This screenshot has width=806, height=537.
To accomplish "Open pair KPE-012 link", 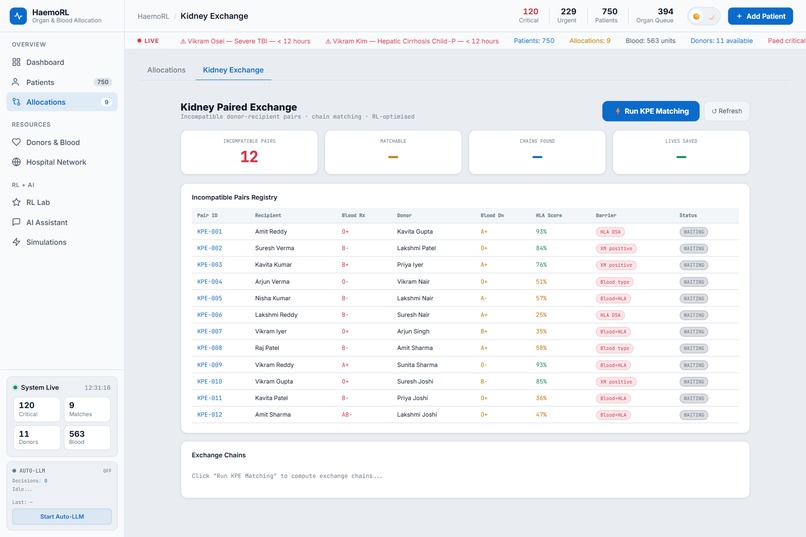I will [209, 415].
